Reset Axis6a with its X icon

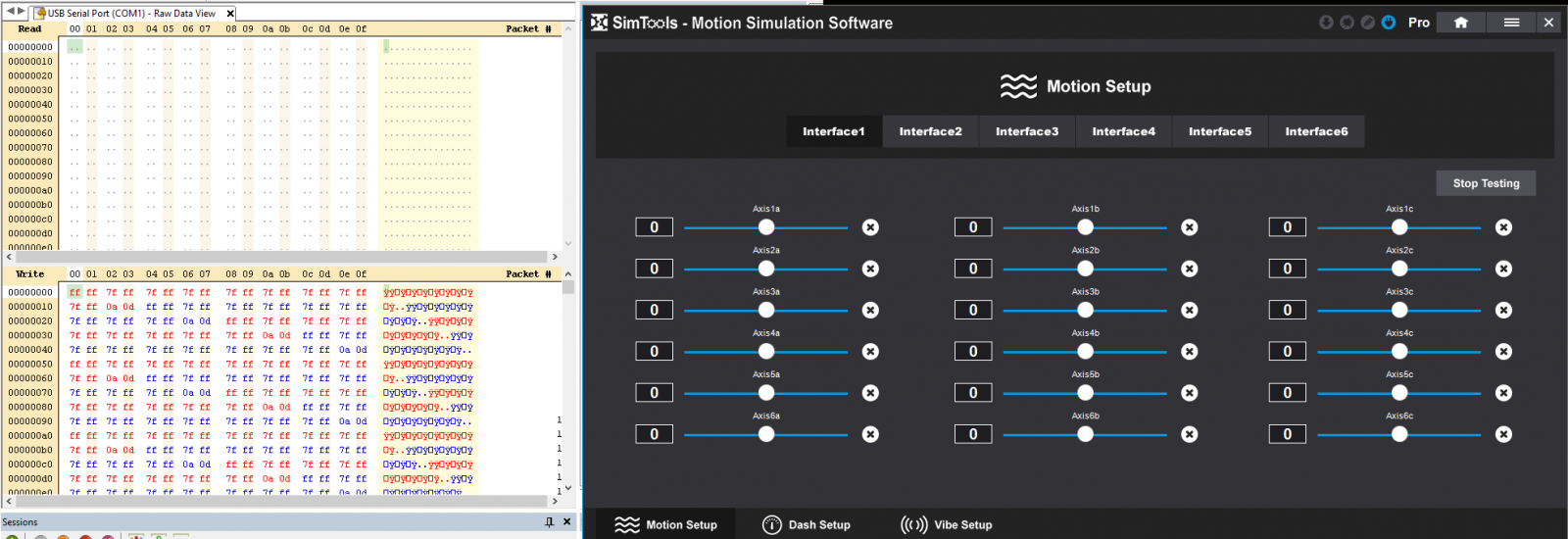[x=870, y=434]
